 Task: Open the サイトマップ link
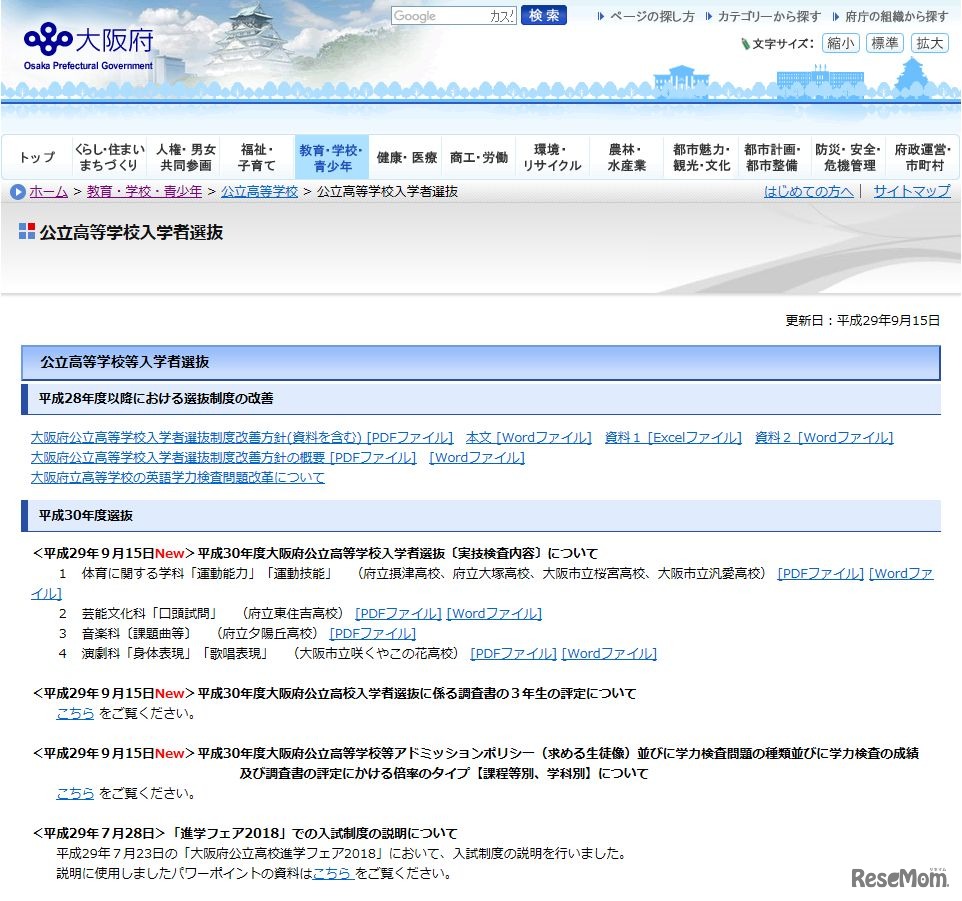coord(912,191)
